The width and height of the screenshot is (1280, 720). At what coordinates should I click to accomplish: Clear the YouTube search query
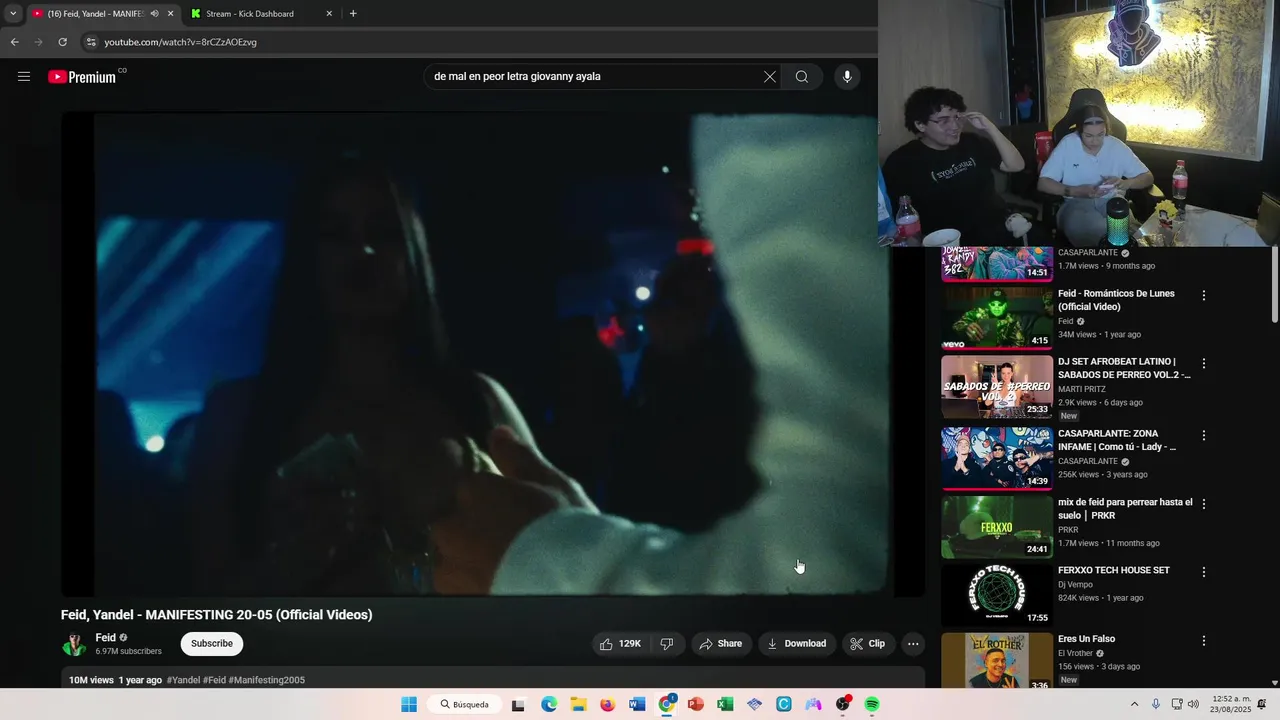769,76
